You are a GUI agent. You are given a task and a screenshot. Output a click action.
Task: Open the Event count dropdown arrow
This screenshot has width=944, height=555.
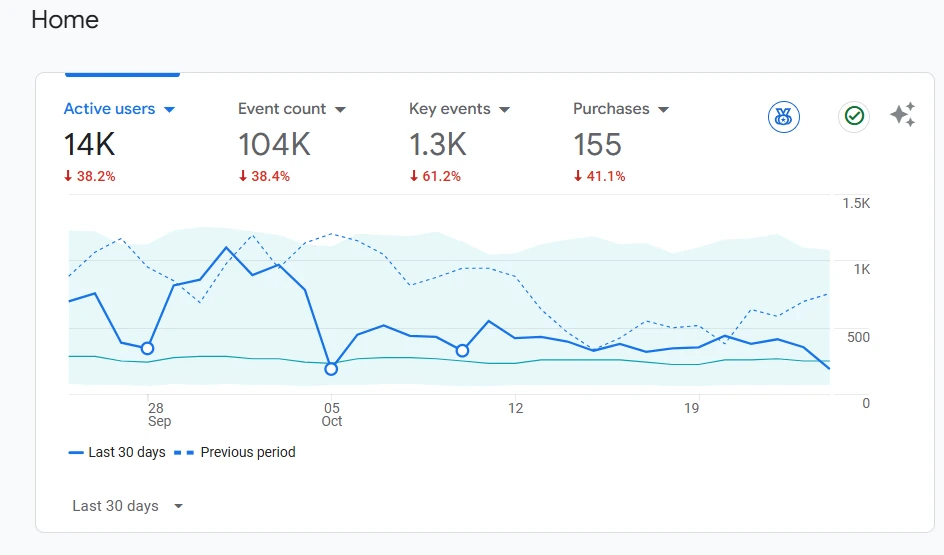coord(340,109)
